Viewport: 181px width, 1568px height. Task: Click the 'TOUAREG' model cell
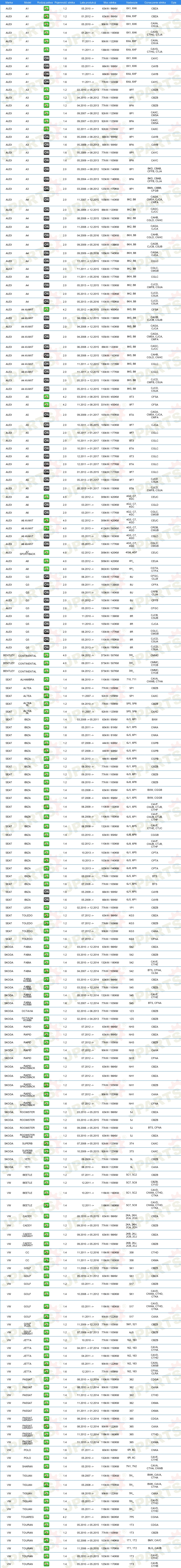coord(27,1517)
